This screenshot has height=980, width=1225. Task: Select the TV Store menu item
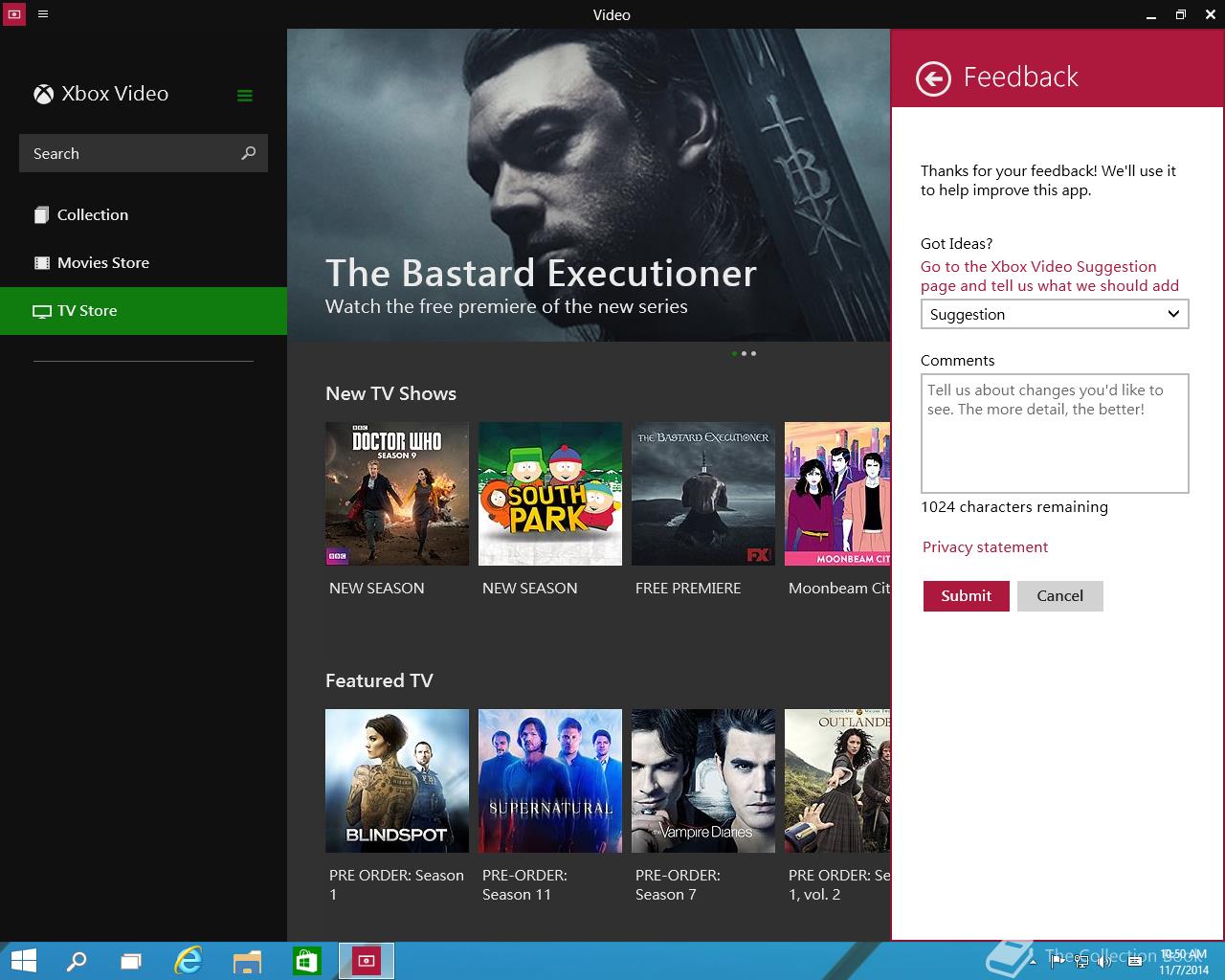(144, 311)
